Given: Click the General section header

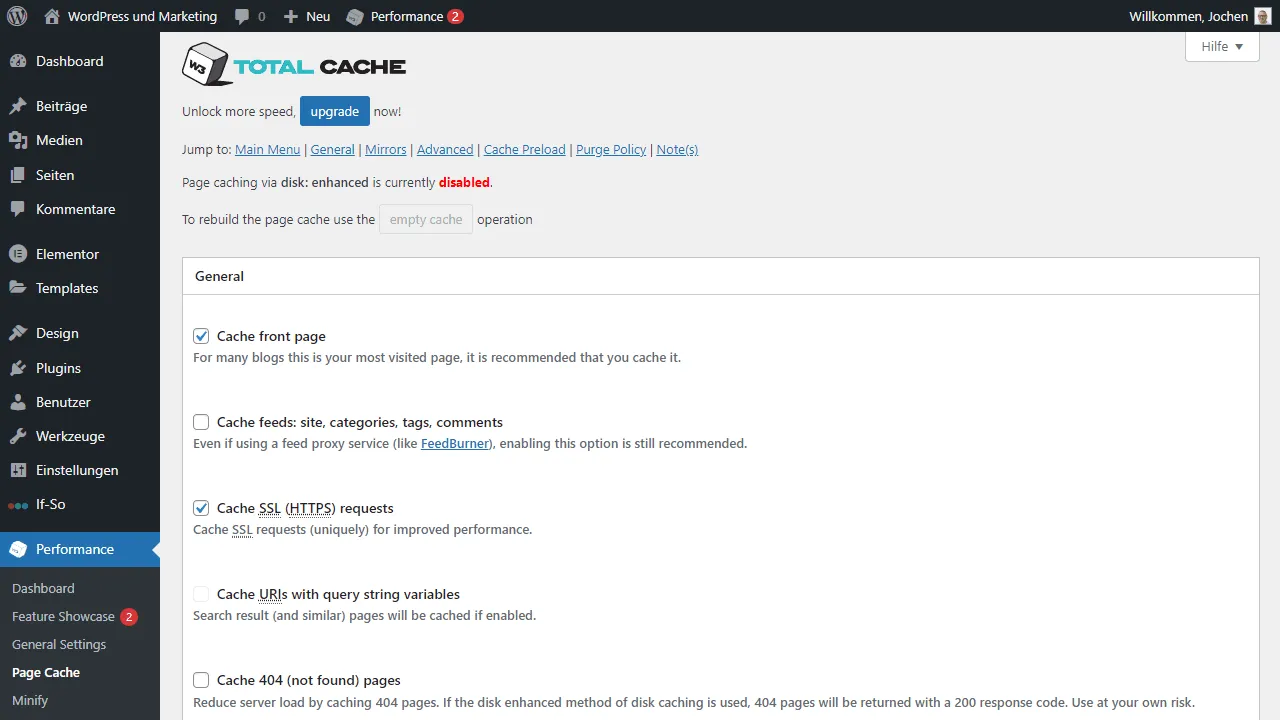Looking at the screenshot, I should click(720, 276).
